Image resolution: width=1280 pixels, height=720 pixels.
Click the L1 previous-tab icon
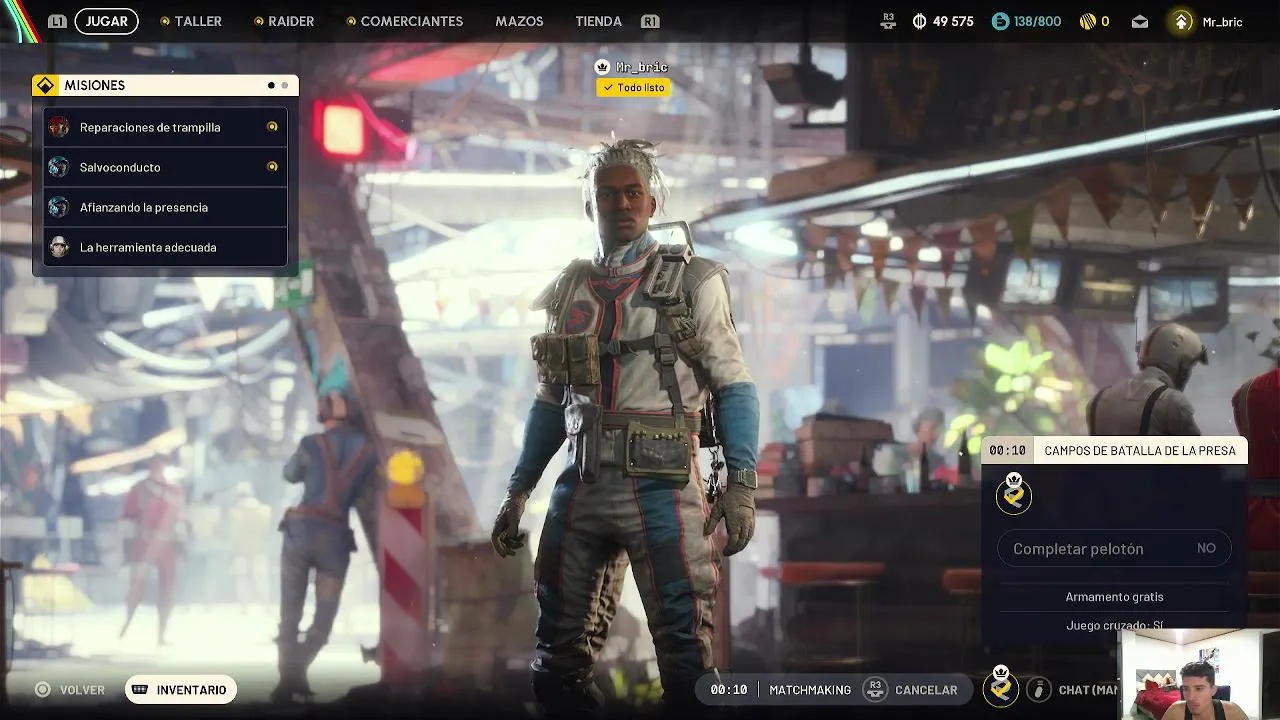point(57,21)
